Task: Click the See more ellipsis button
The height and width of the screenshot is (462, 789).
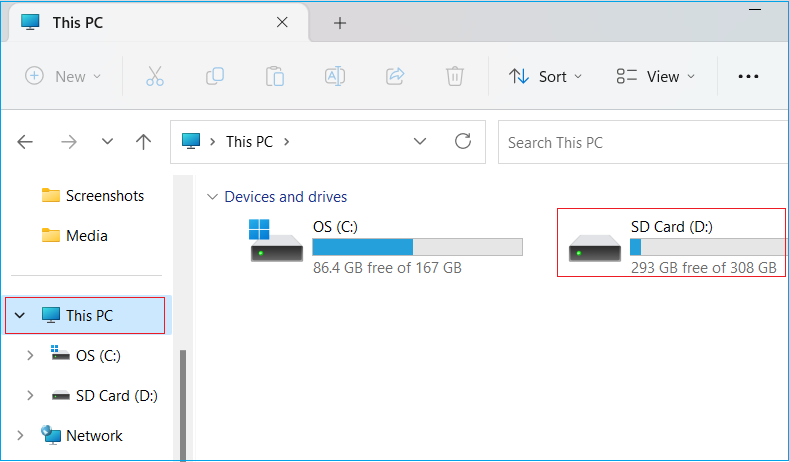Action: [x=748, y=76]
